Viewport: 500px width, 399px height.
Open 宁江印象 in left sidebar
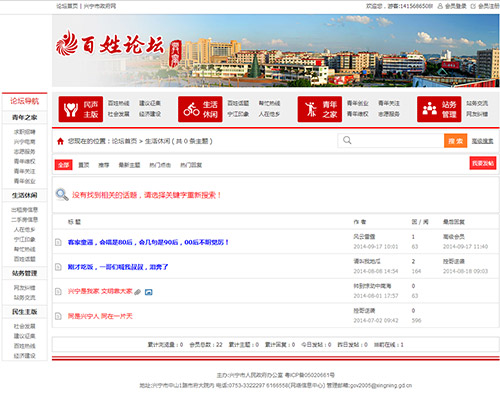pyautogui.click(x=25, y=239)
